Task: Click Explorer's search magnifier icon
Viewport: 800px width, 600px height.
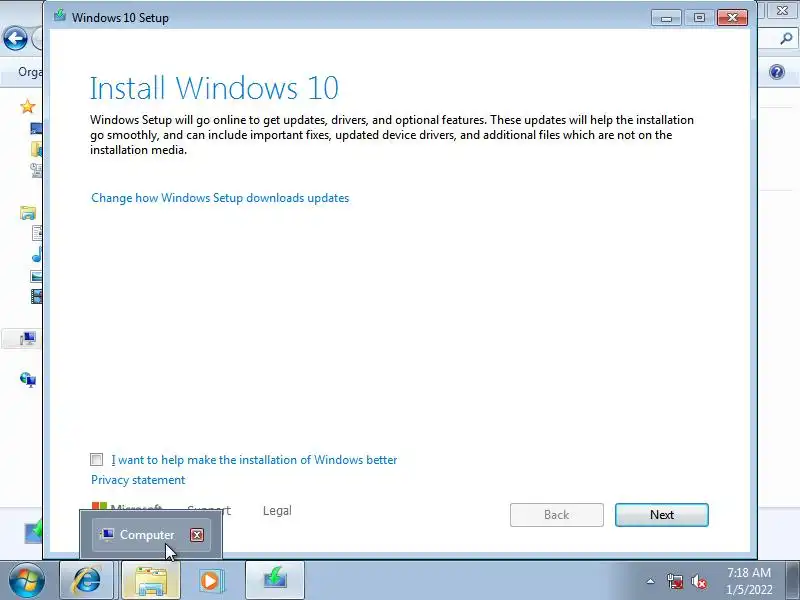Action: click(x=786, y=38)
